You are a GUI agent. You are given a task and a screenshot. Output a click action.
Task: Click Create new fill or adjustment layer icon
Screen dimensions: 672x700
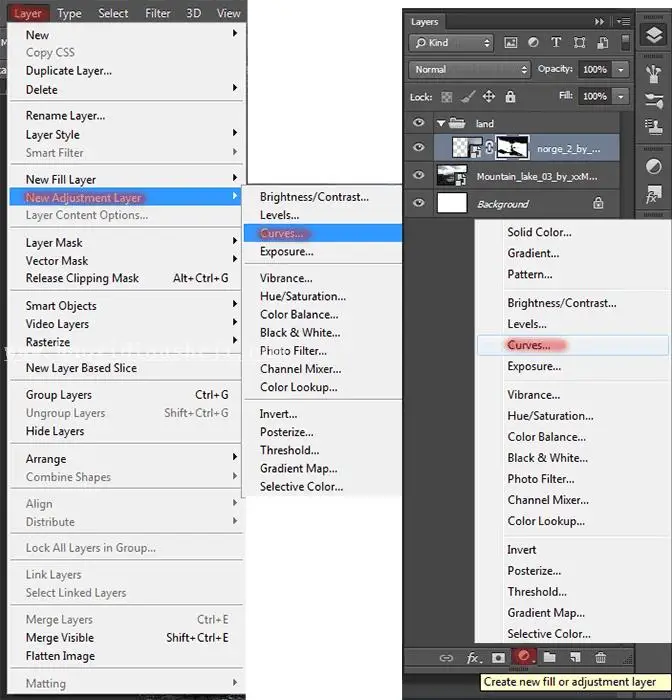tap(524, 657)
